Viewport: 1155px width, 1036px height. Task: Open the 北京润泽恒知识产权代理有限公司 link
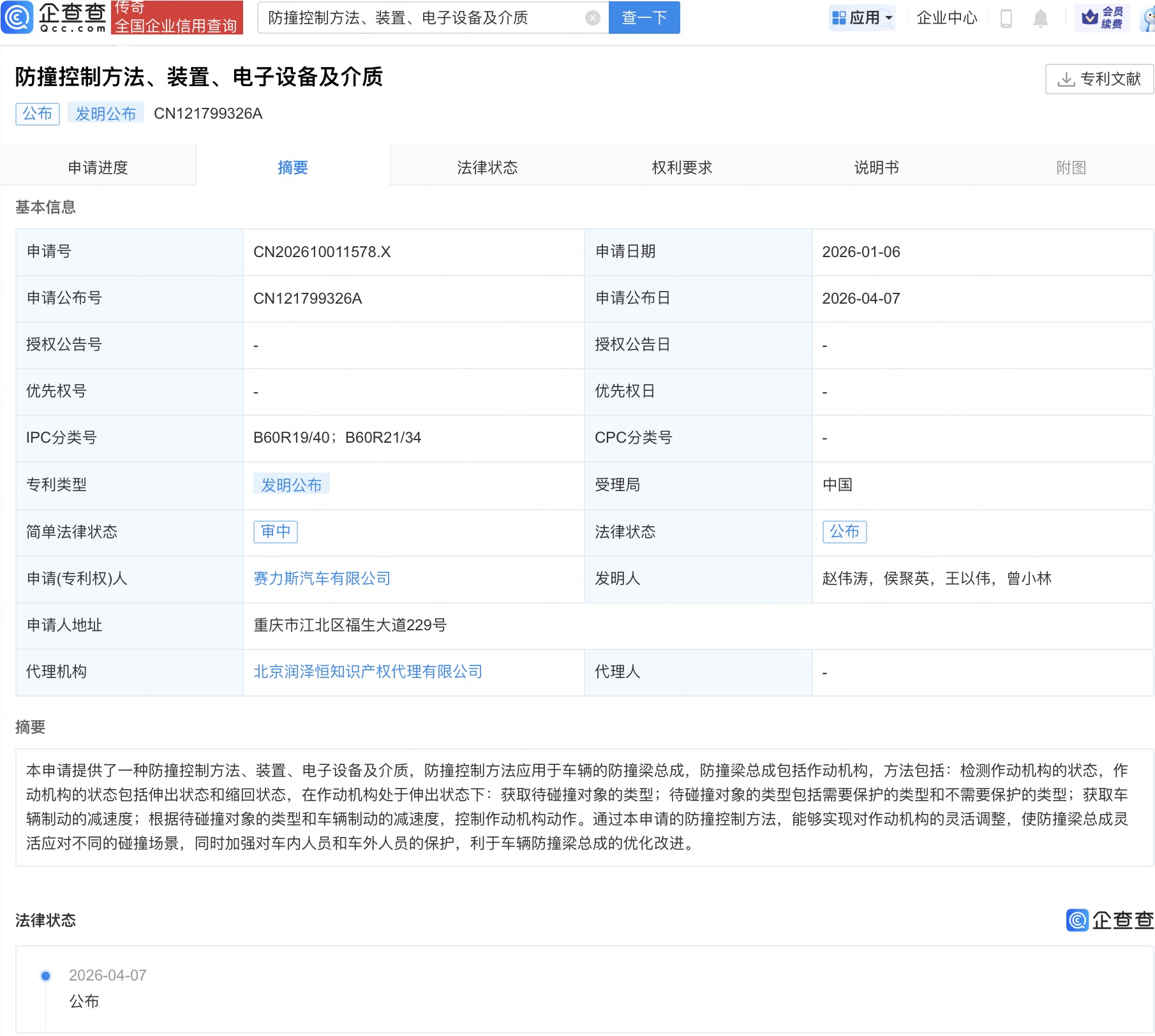[x=368, y=671]
